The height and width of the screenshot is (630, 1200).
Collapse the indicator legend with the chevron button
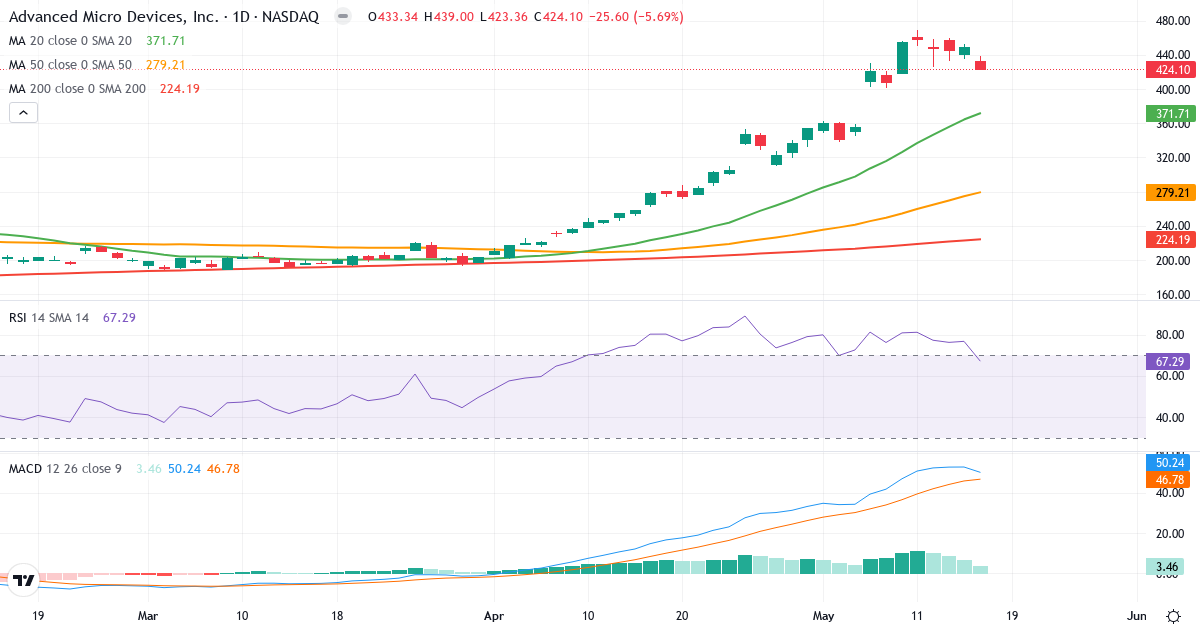click(23, 113)
